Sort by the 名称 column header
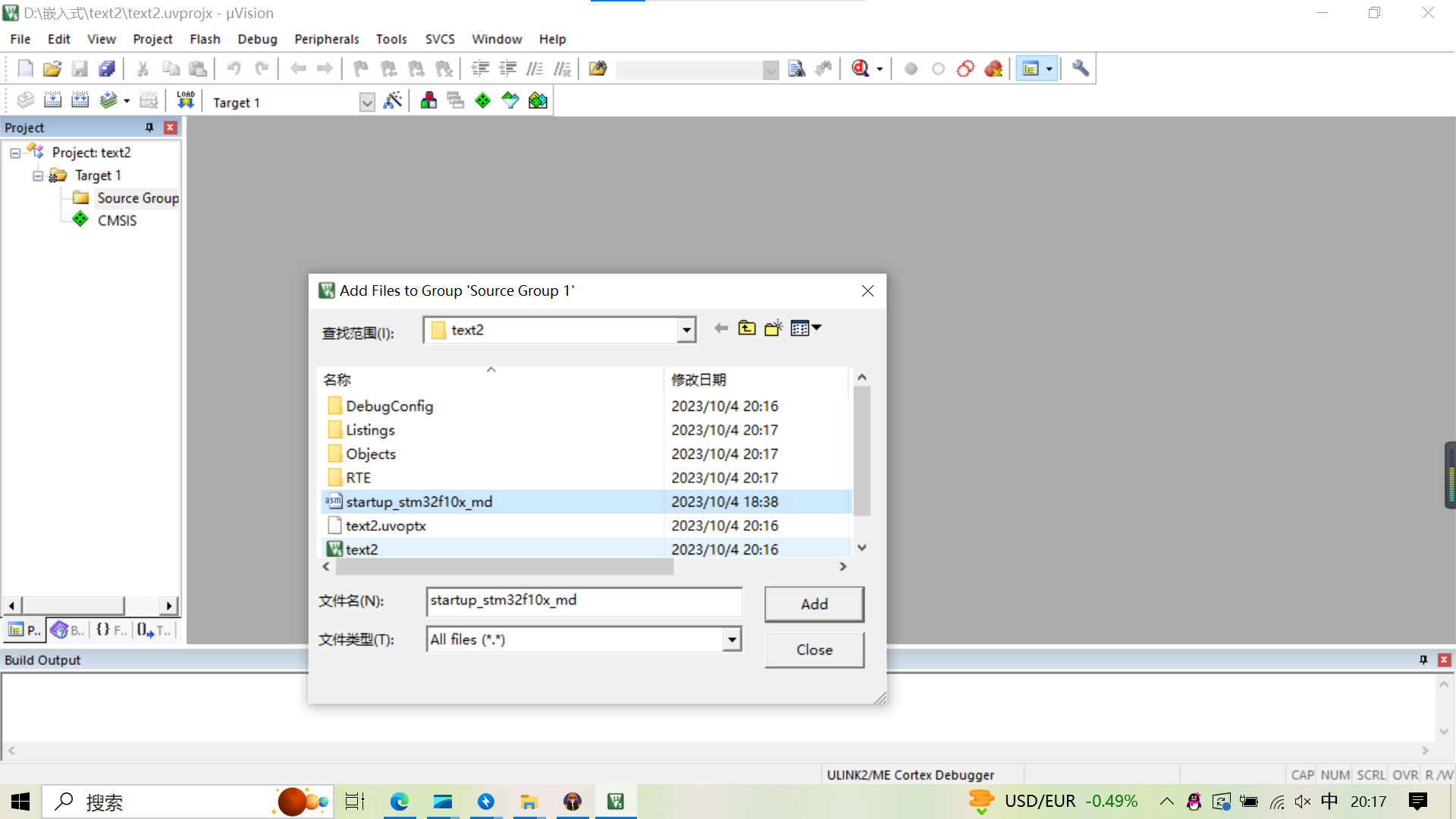 (491, 379)
